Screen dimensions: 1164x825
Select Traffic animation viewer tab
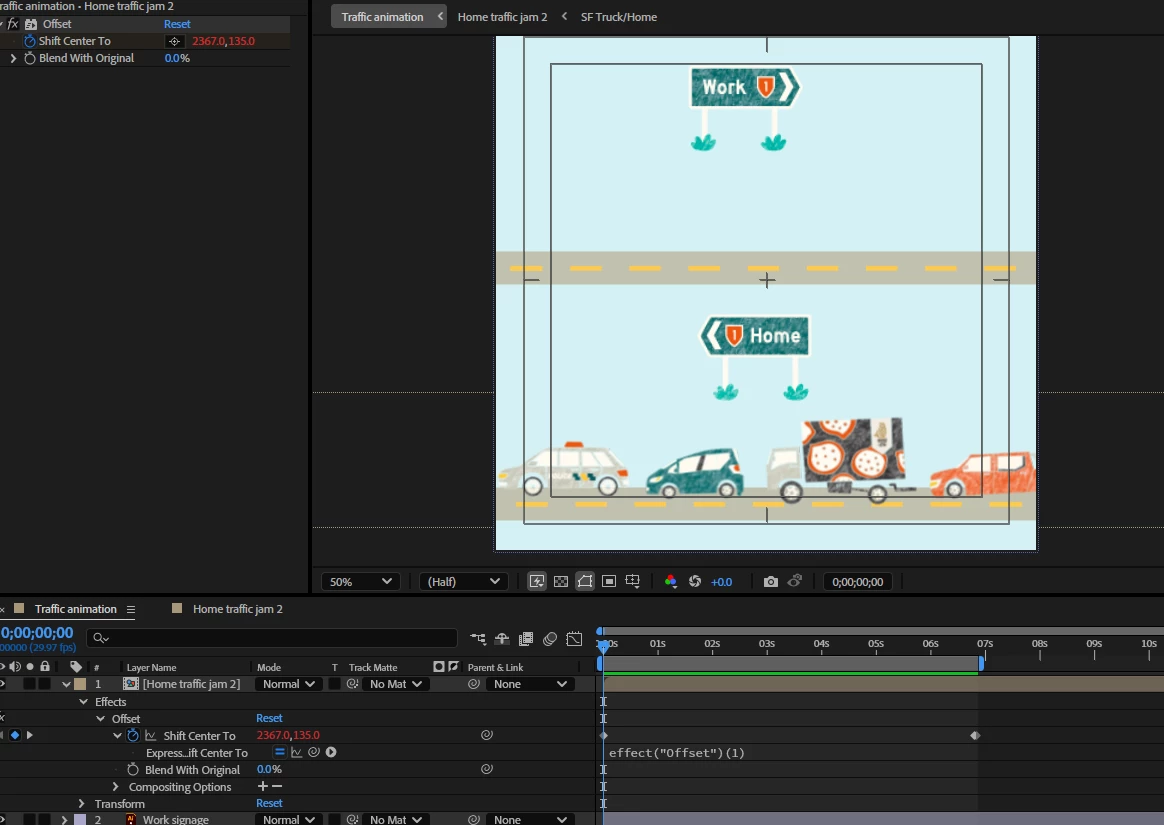tap(382, 16)
